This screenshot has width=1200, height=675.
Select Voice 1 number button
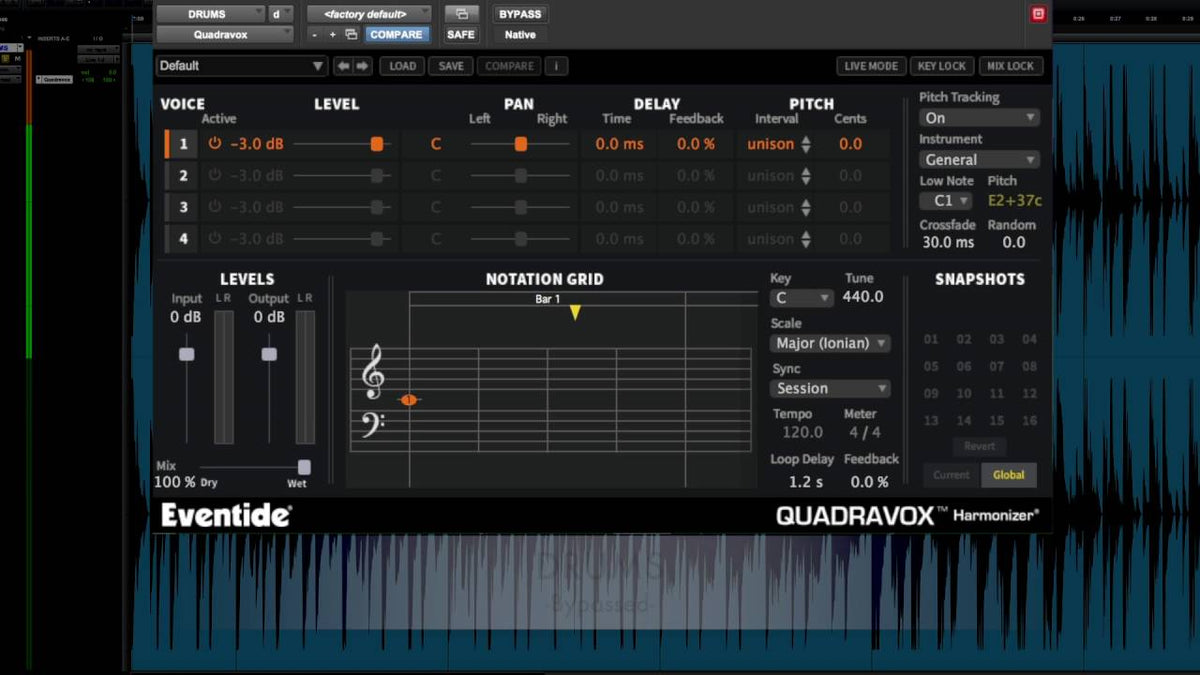click(183, 144)
